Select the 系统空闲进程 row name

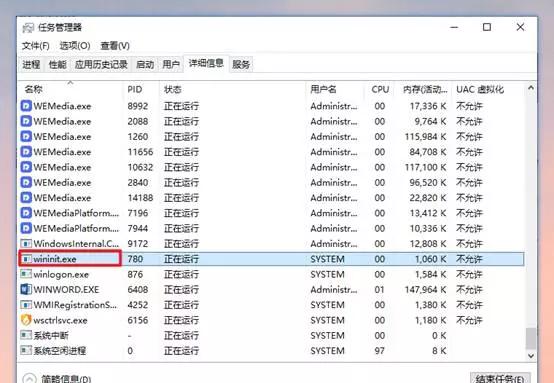click(59, 351)
